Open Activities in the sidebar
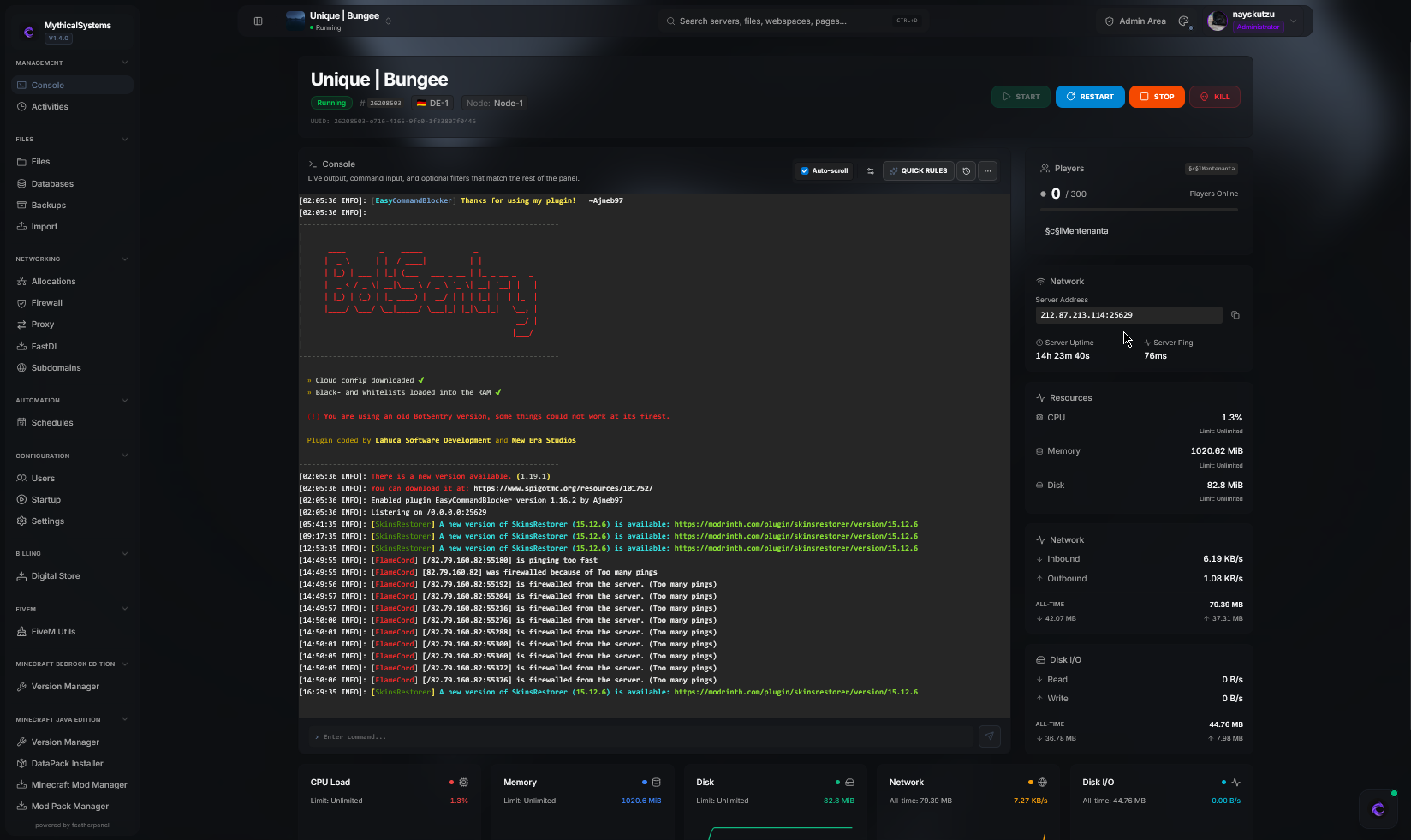The width and height of the screenshot is (1411, 840). [73, 107]
